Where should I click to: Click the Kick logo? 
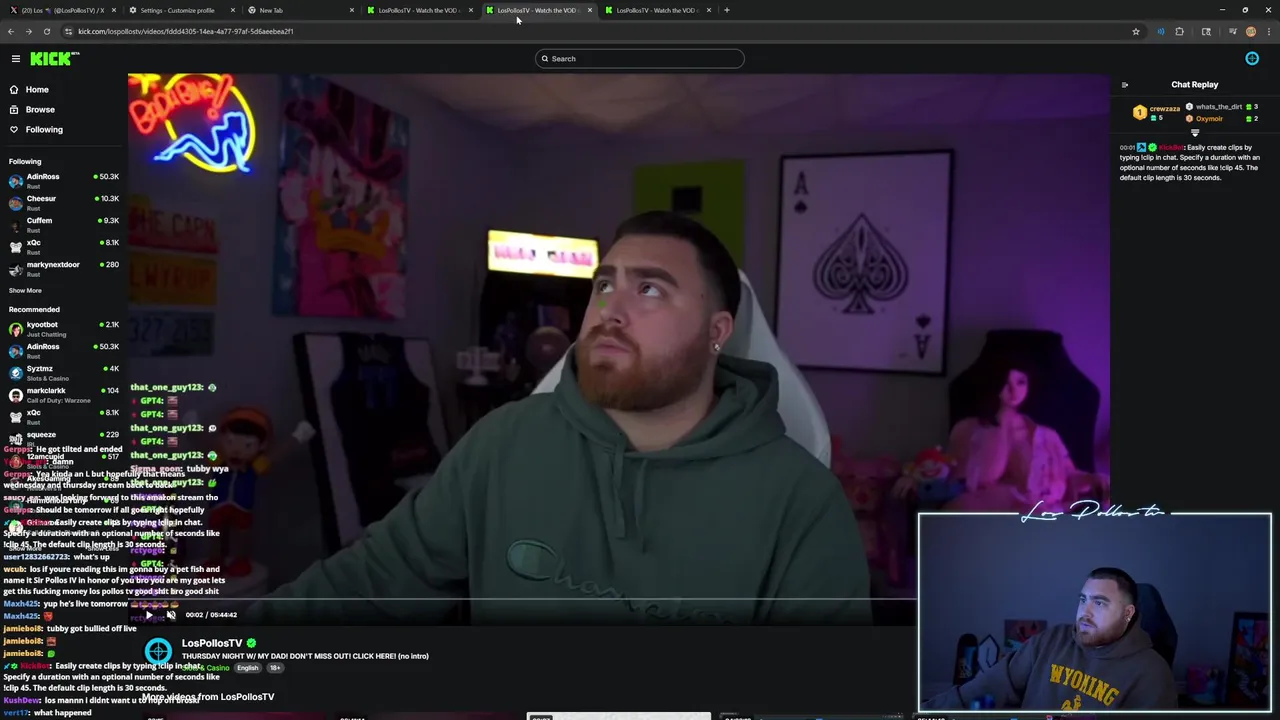(54, 59)
